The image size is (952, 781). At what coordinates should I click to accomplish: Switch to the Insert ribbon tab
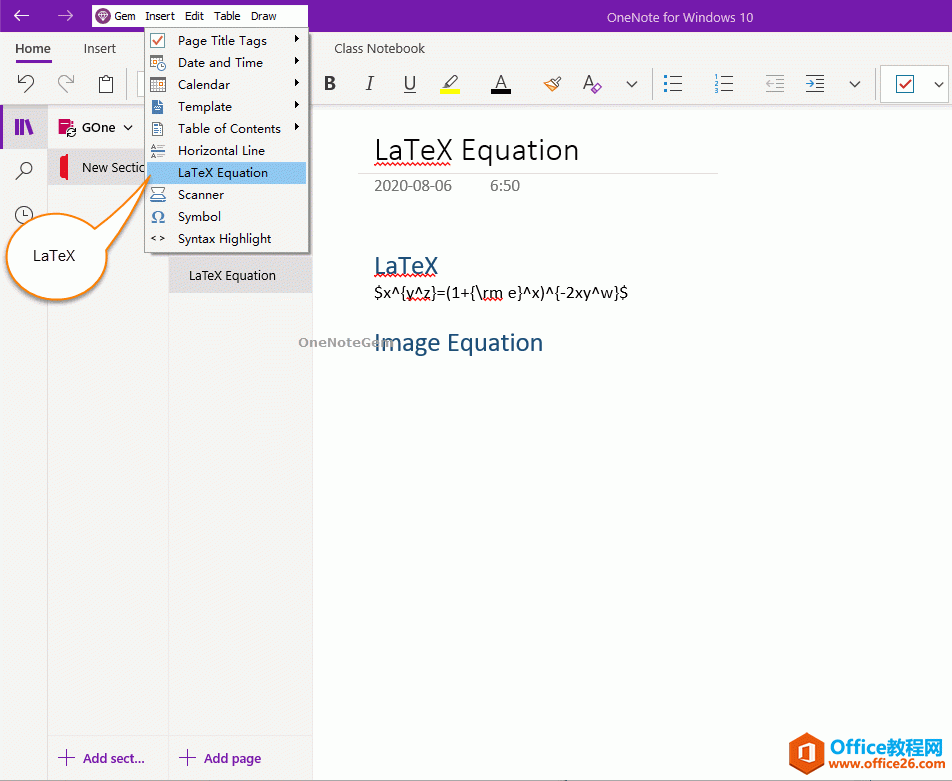point(100,48)
